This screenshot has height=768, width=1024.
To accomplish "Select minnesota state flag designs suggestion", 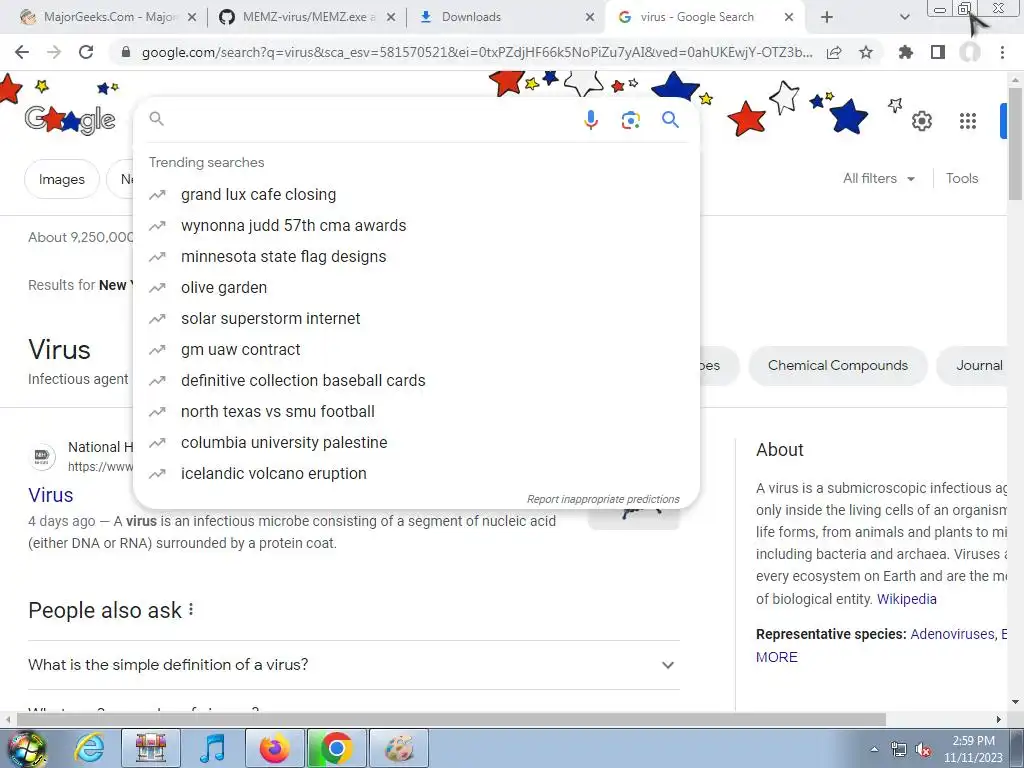I will click(416, 257).
